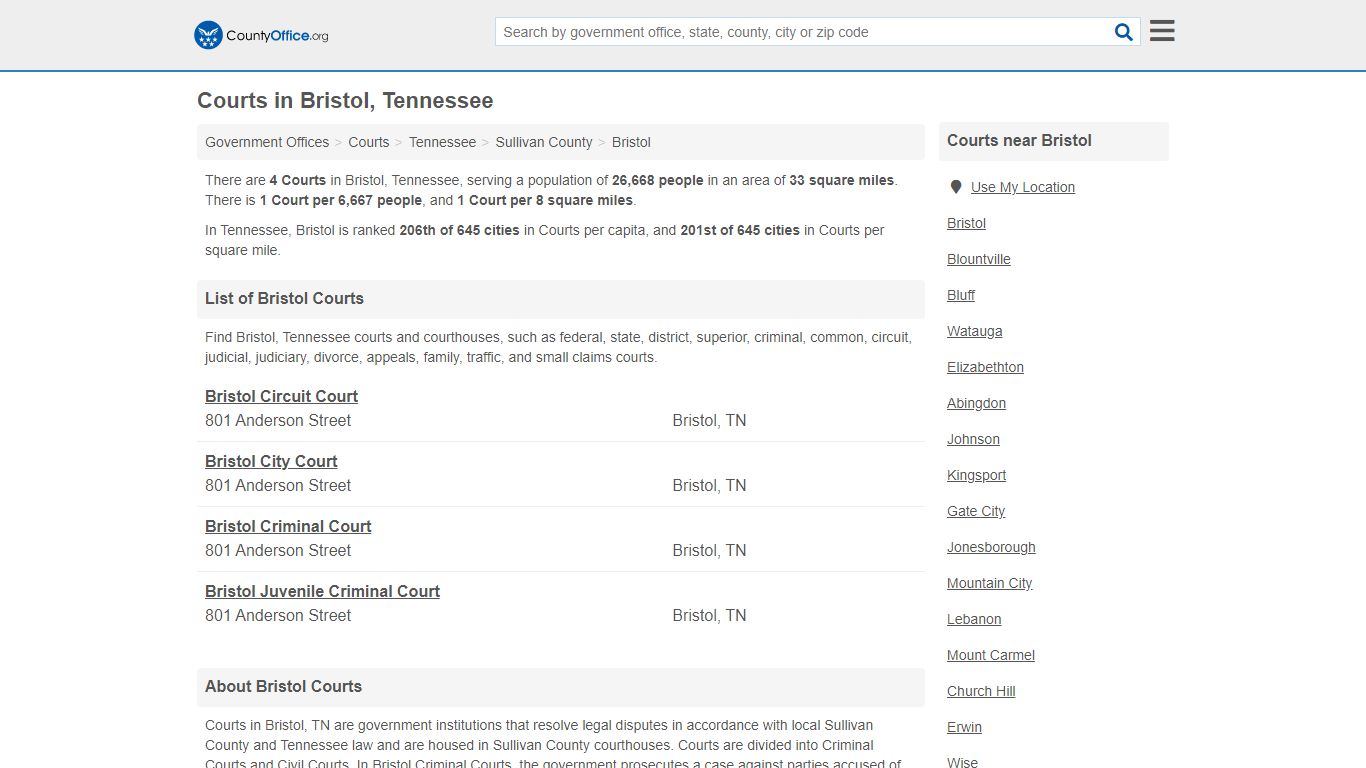This screenshot has height=768, width=1366.
Task: Open the Tennessee breadcrumb link
Action: click(442, 142)
